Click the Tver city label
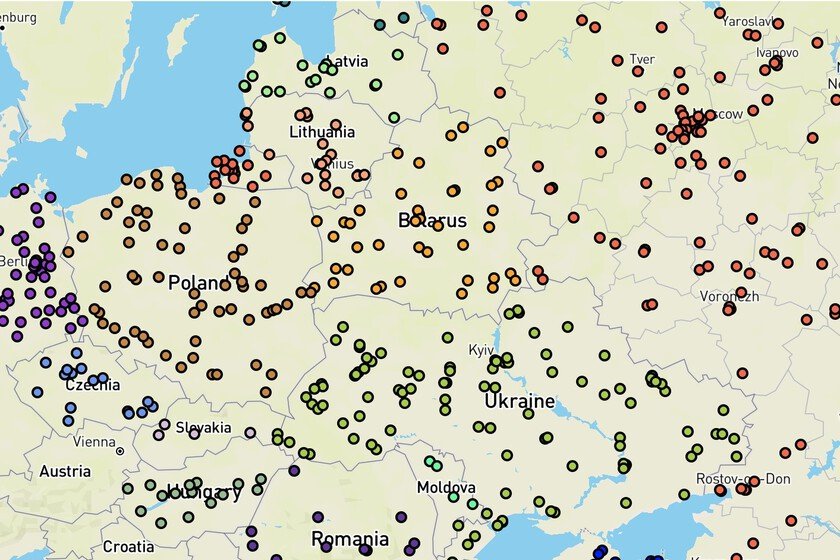This screenshot has height=560, width=840. coord(641,59)
